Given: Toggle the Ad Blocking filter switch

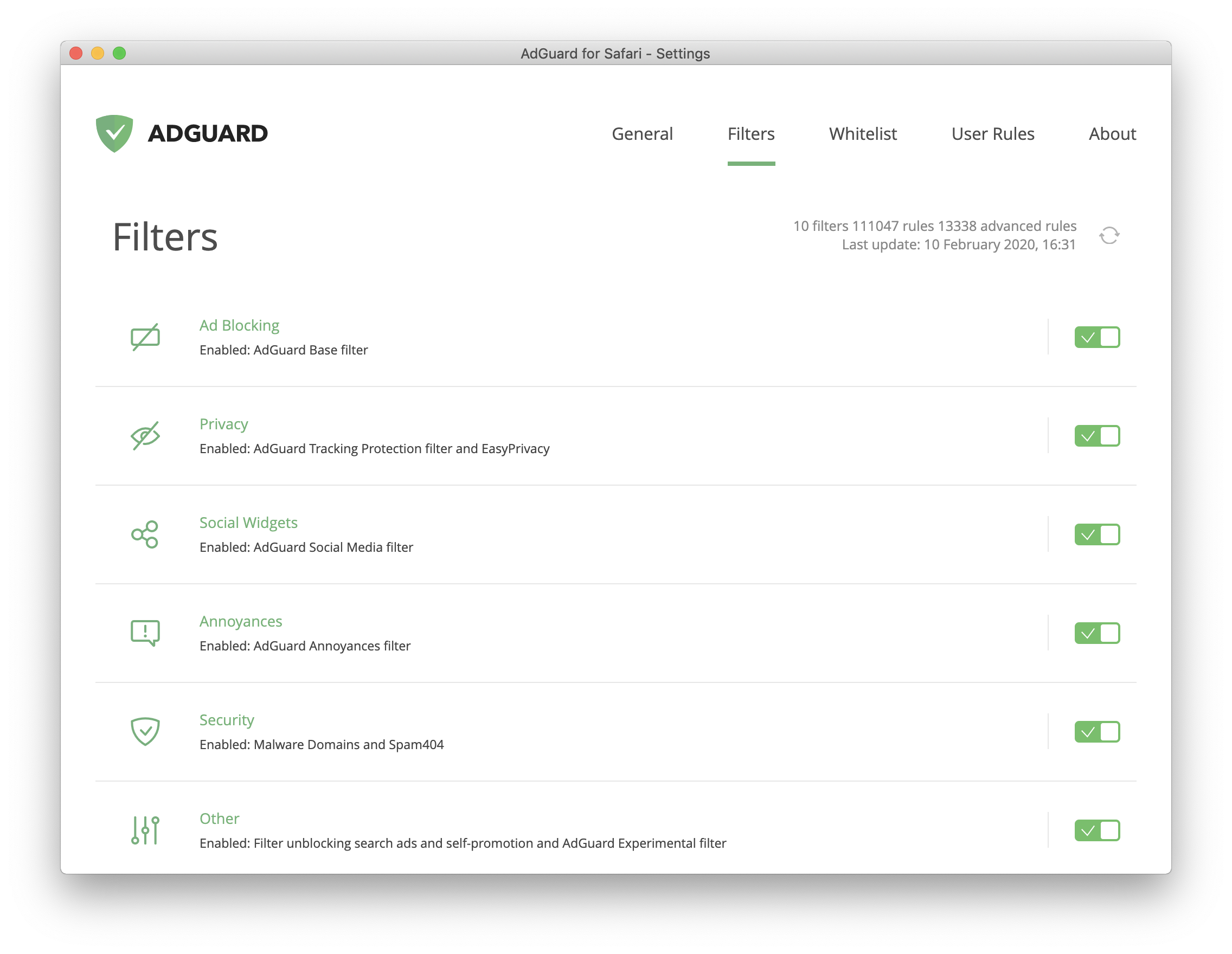Looking at the screenshot, I should click(1097, 337).
